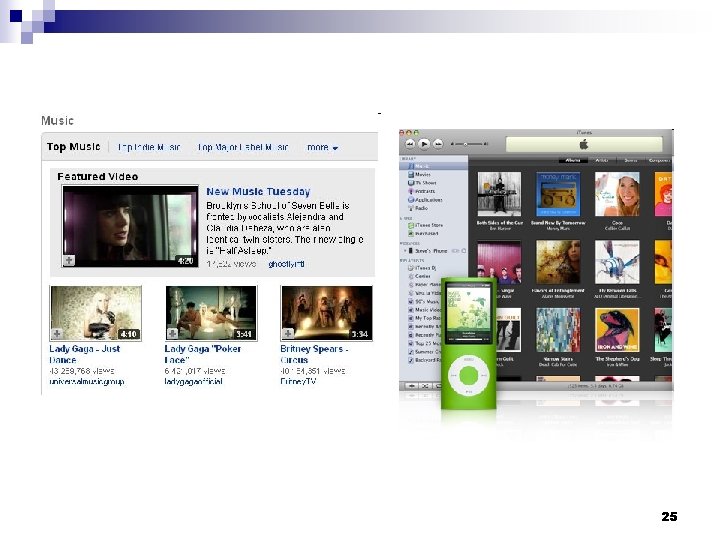Screen dimensions: 720x540
Task: Play the Featured Video thumbnail
Action: (130, 226)
